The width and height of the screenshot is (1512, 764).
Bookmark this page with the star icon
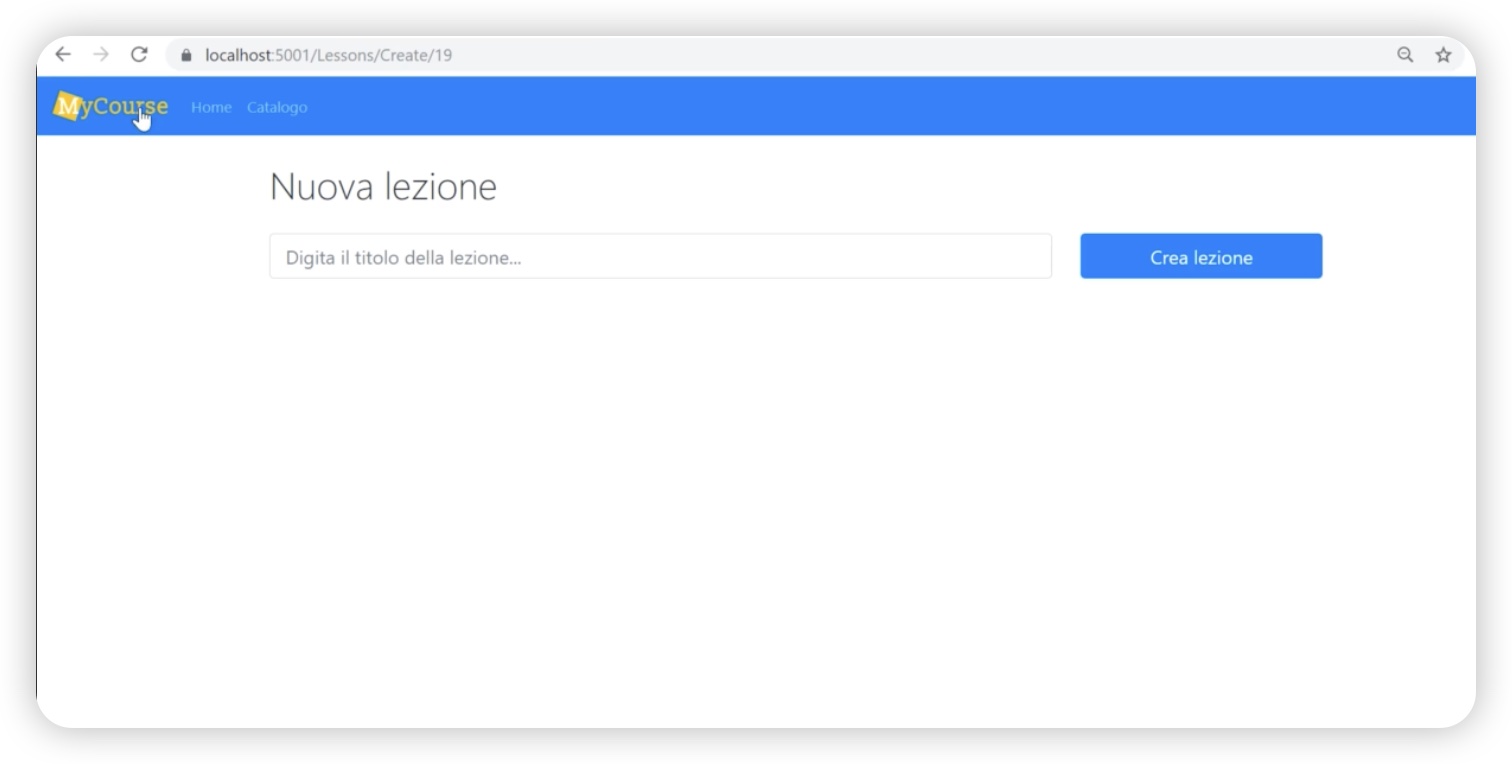point(1443,55)
